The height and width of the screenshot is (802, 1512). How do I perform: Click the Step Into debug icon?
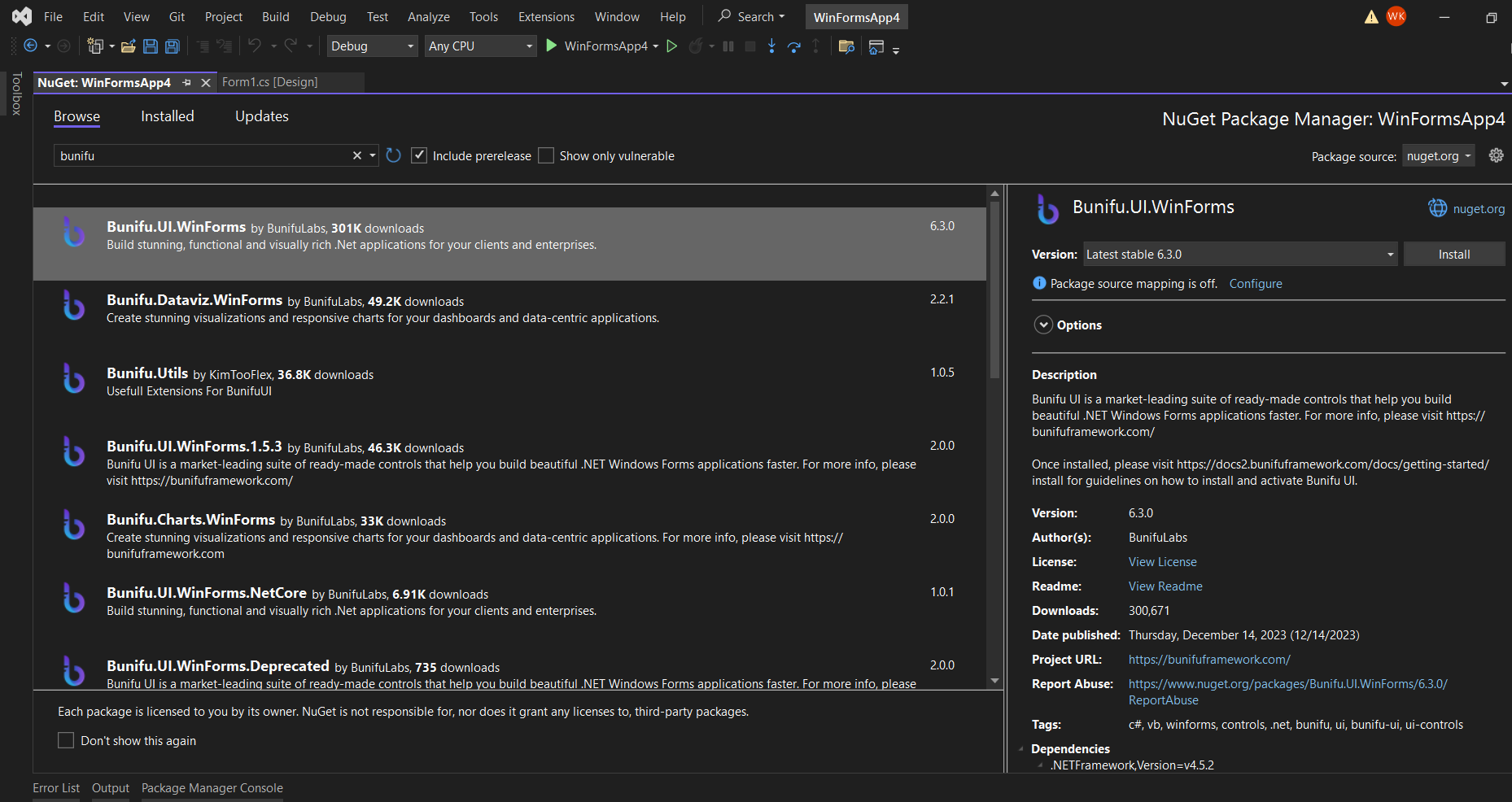[771, 46]
